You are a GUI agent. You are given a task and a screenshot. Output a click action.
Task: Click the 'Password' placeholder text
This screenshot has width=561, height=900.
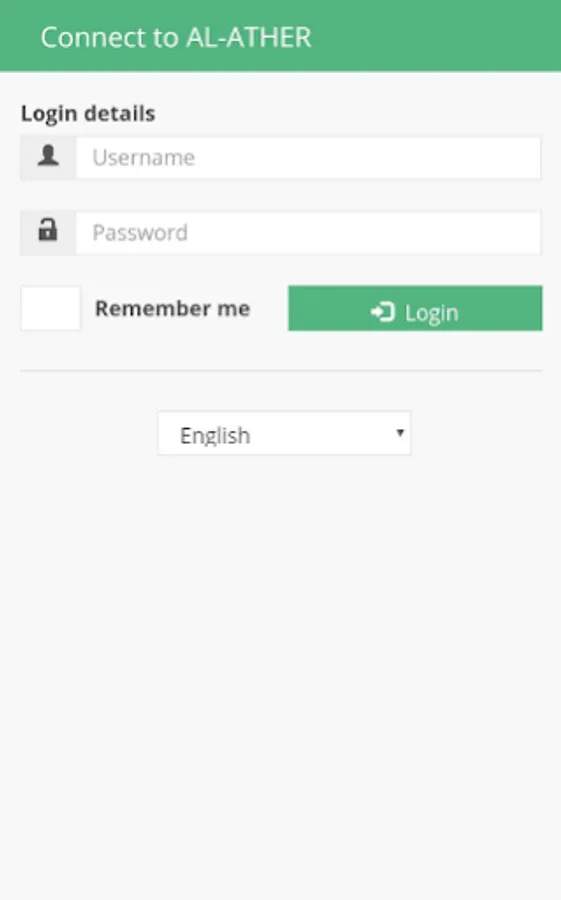tap(140, 232)
